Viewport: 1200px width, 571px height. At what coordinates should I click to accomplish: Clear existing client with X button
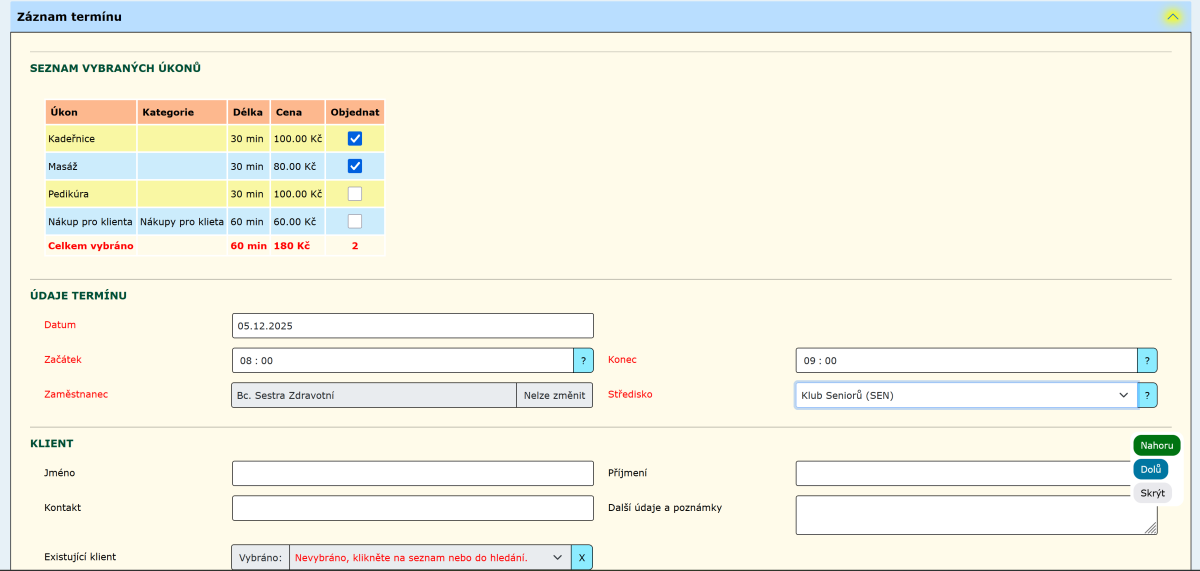pos(582,557)
